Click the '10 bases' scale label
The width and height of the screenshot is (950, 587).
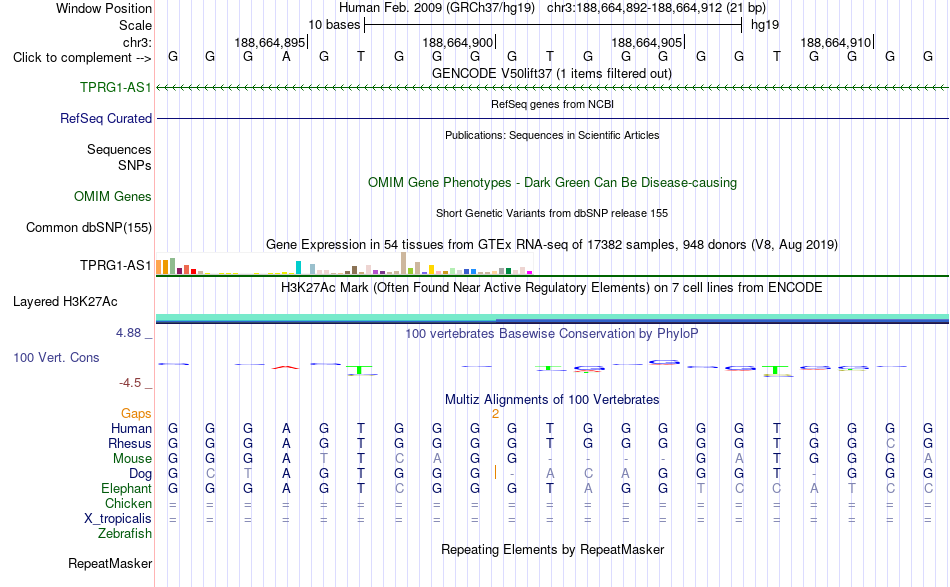[334, 25]
